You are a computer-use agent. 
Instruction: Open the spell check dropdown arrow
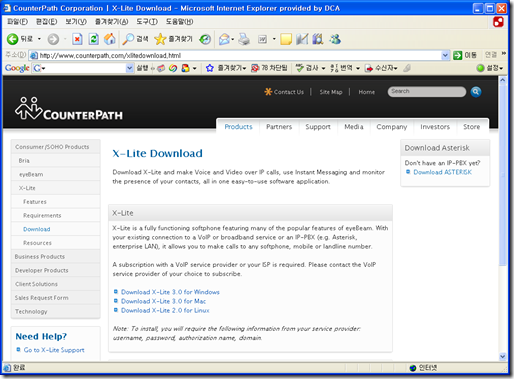click(x=323, y=68)
